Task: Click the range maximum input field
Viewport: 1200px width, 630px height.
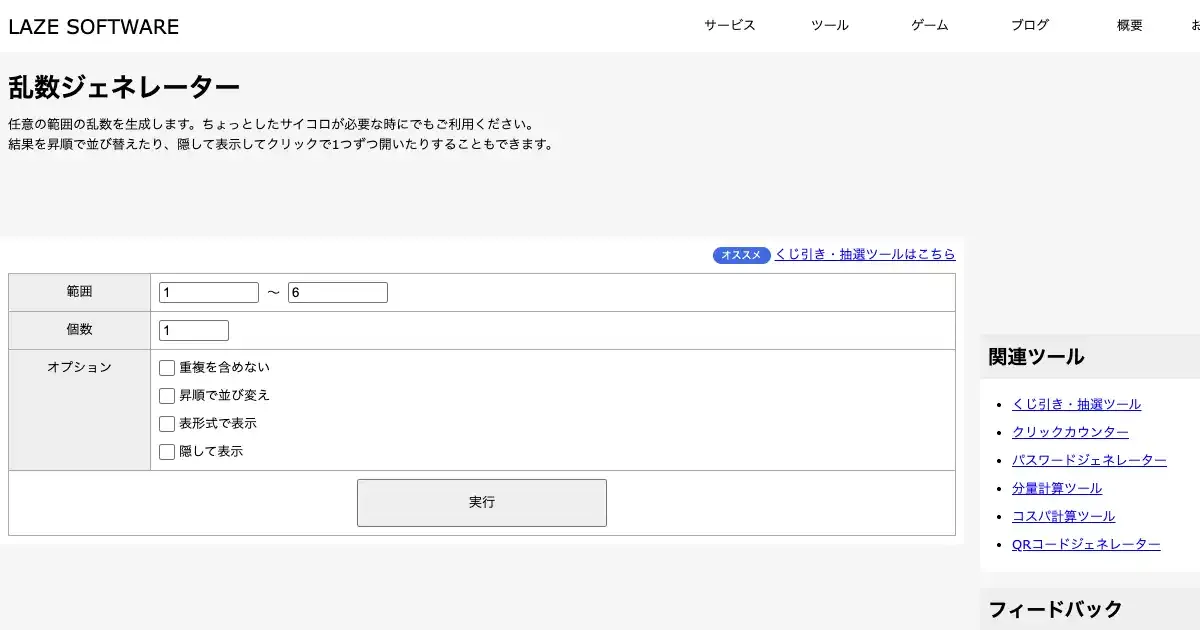Action: click(337, 293)
